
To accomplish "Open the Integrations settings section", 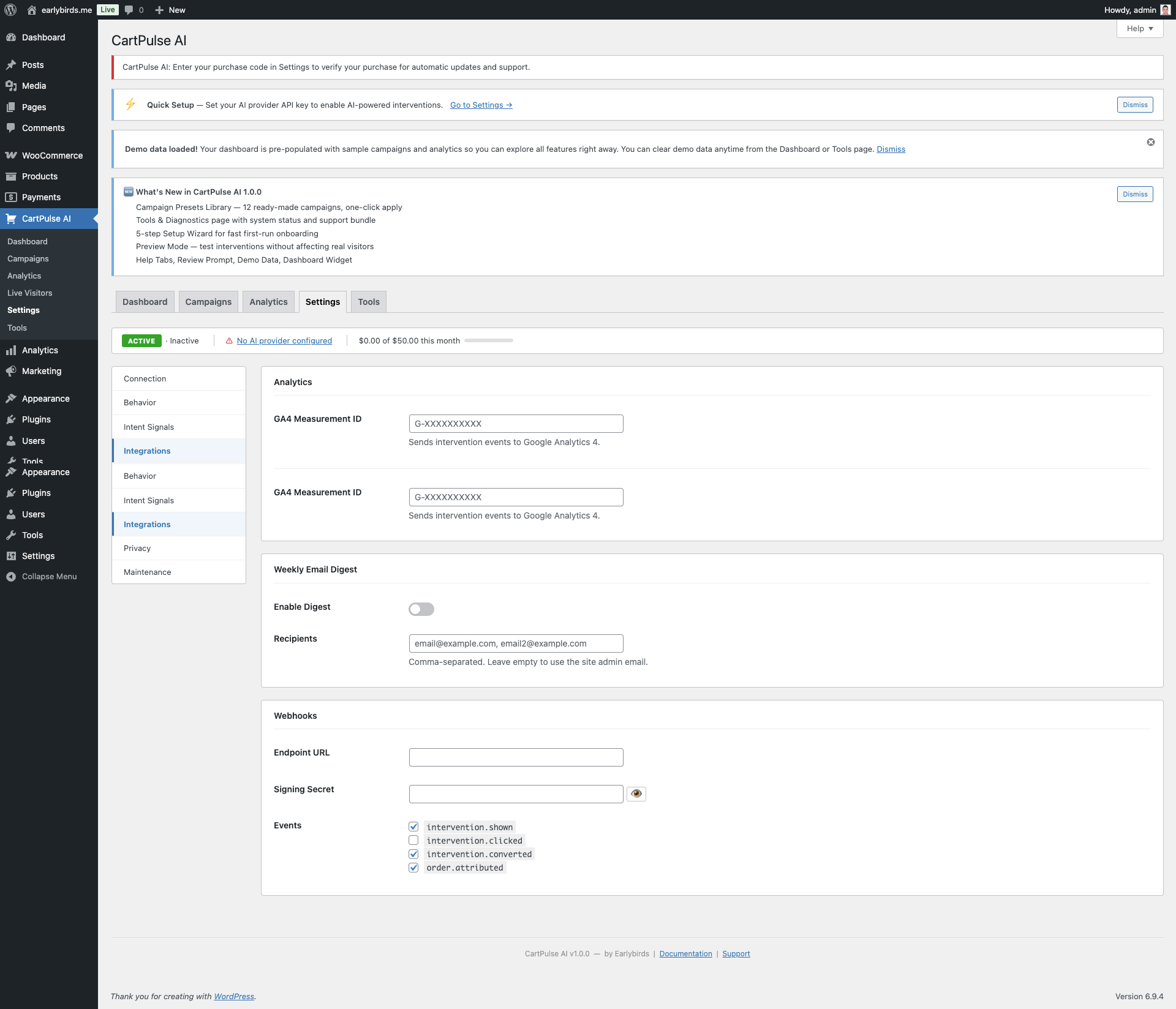I will coord(146,451).
